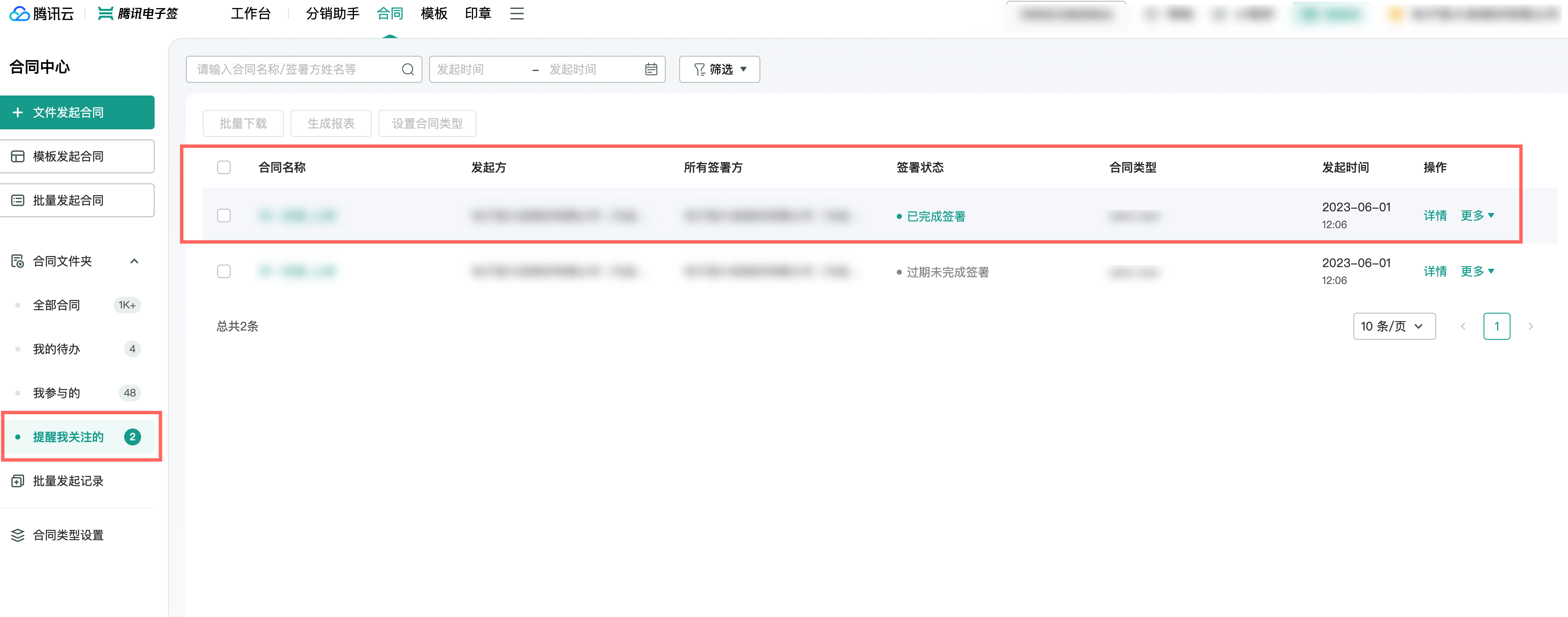Select 我参与的 in the sidebar
Image resolution: width=1568 pixels, height=617 pixels.
(x=78, y=393)
